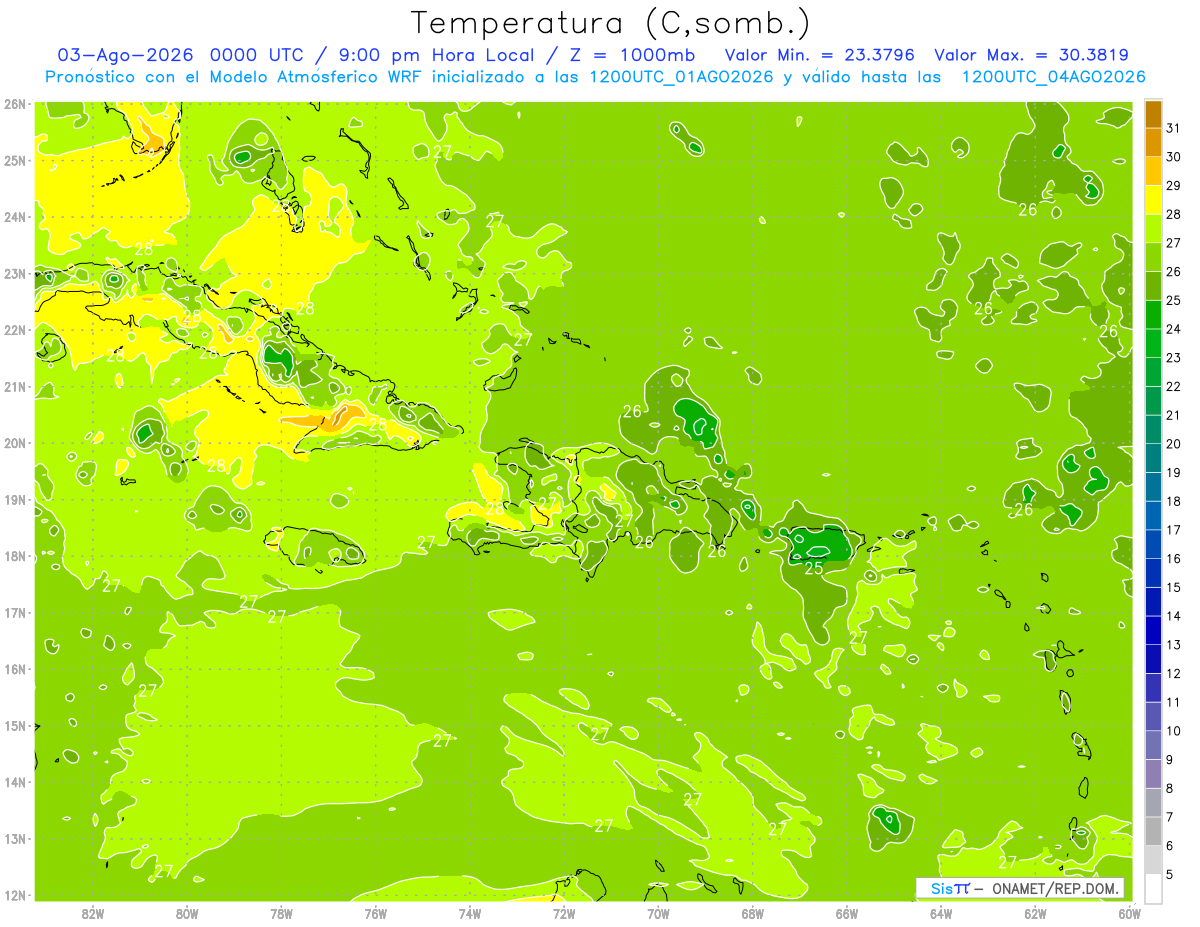
Task: Click the 62W longitude axis label
Action: click(x=1035, y=913)
